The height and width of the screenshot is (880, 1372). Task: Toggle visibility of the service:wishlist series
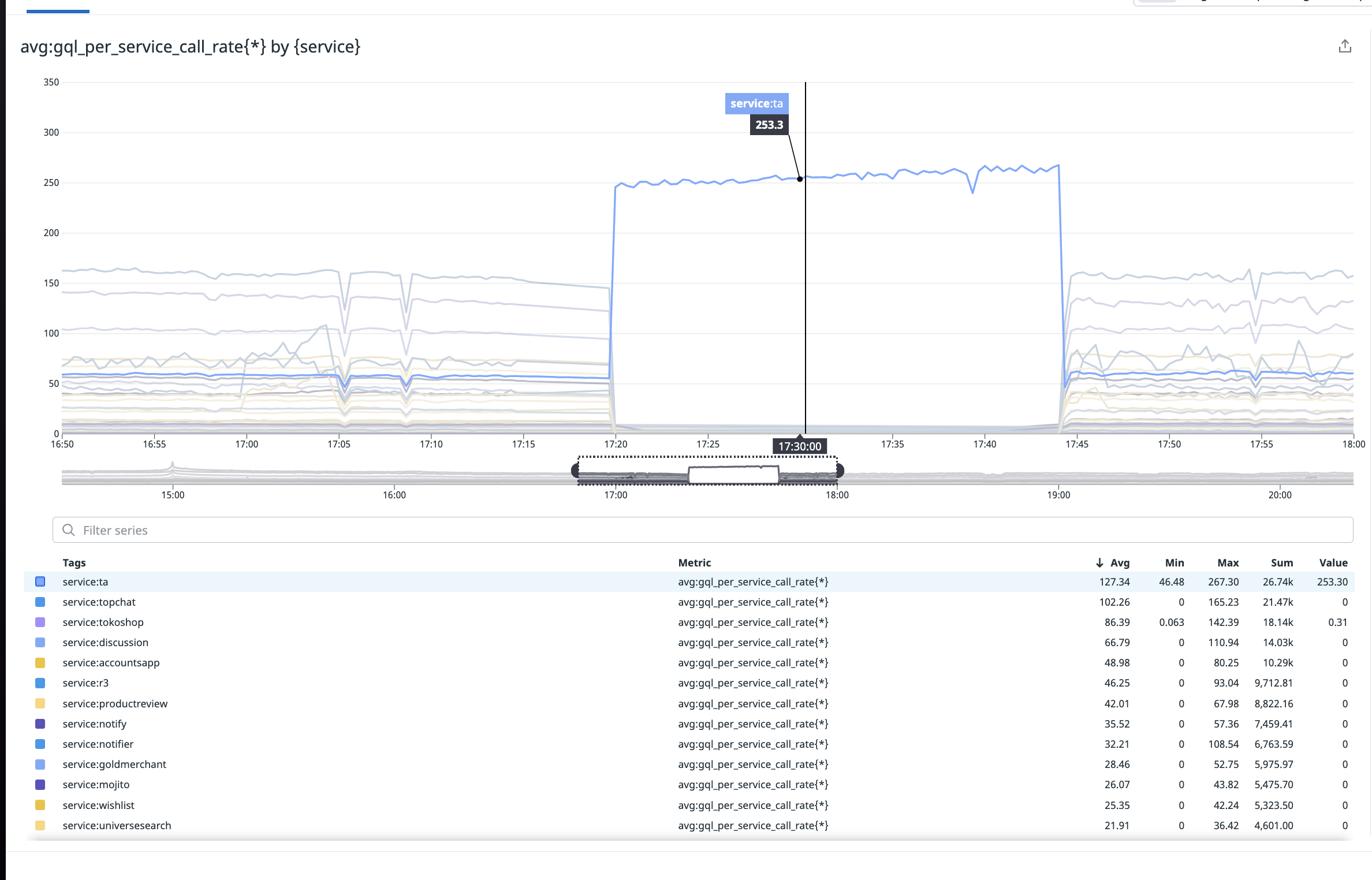[40, 805]
